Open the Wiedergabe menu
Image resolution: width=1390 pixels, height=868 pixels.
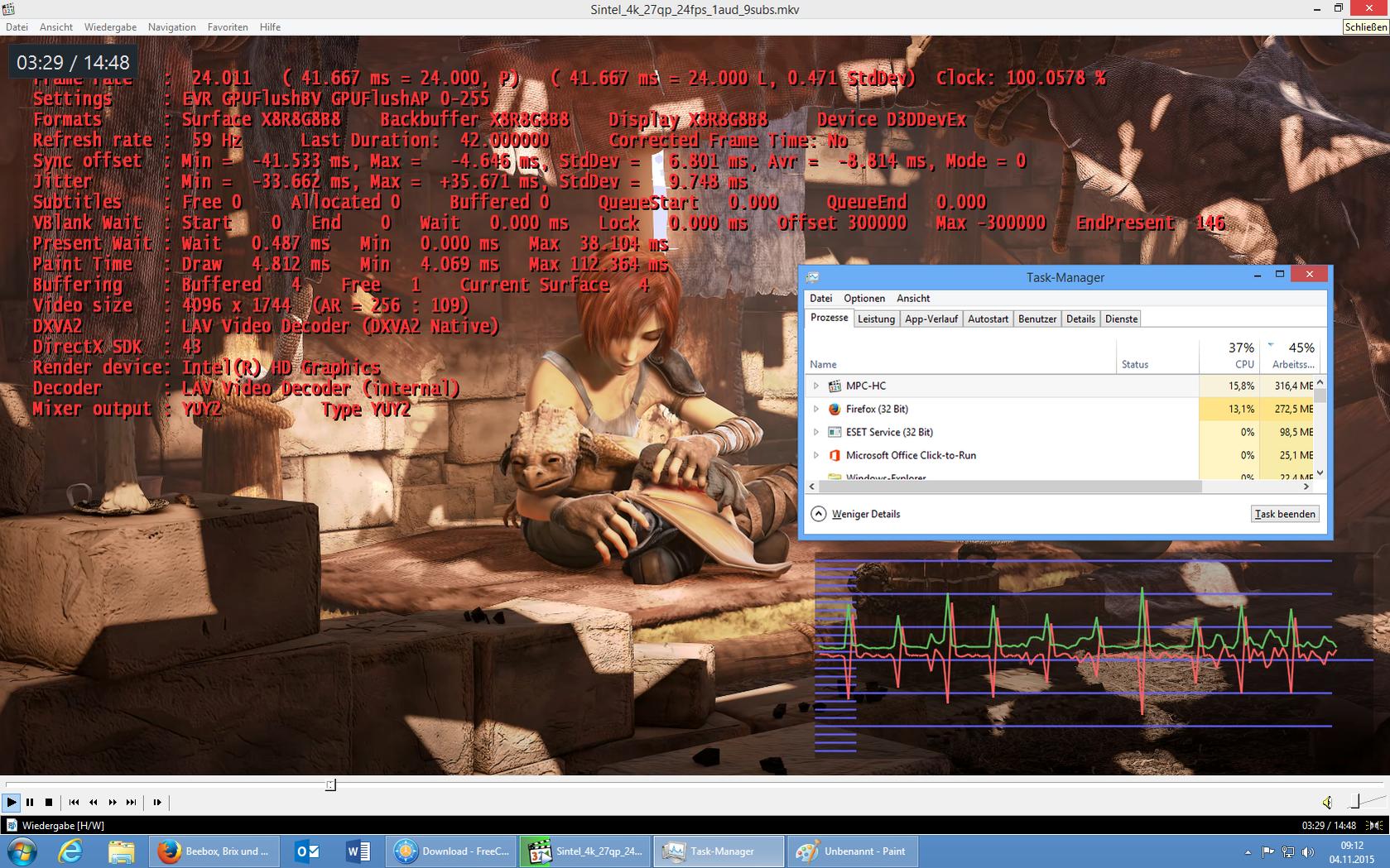[110, 27]
